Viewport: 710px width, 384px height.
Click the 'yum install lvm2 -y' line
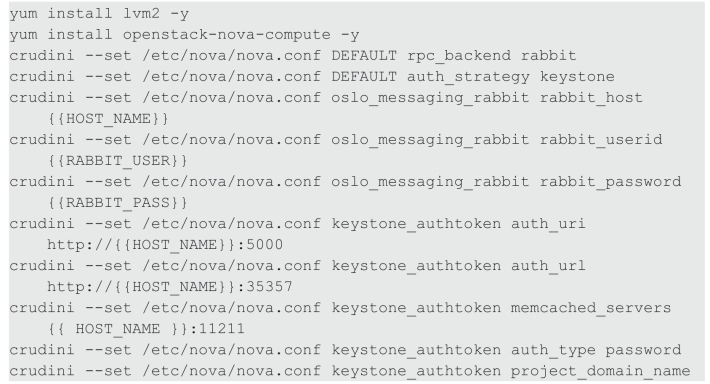(x=99, y=14)
